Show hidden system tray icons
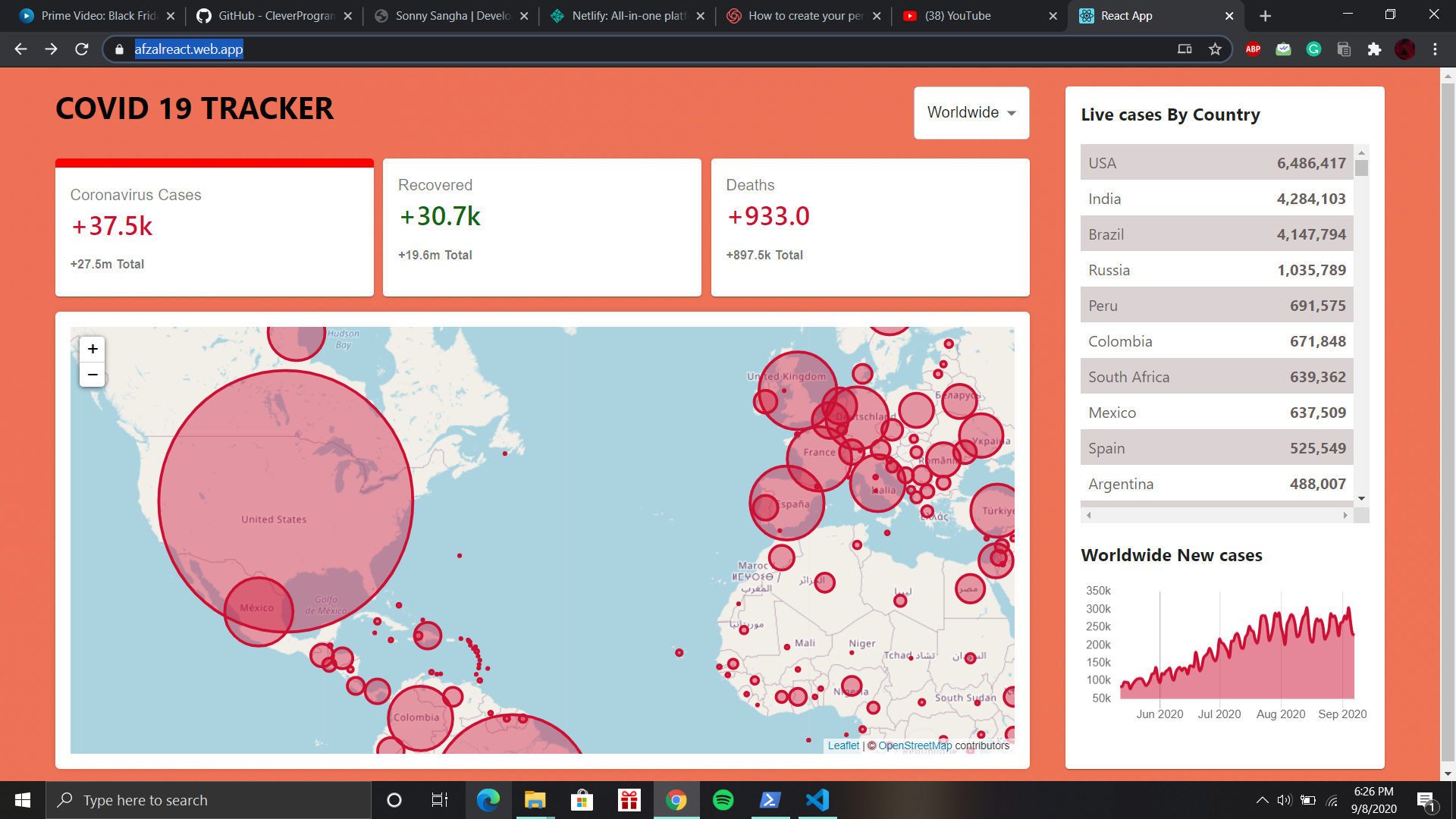1456x819 pixels. click(1262, 800)
